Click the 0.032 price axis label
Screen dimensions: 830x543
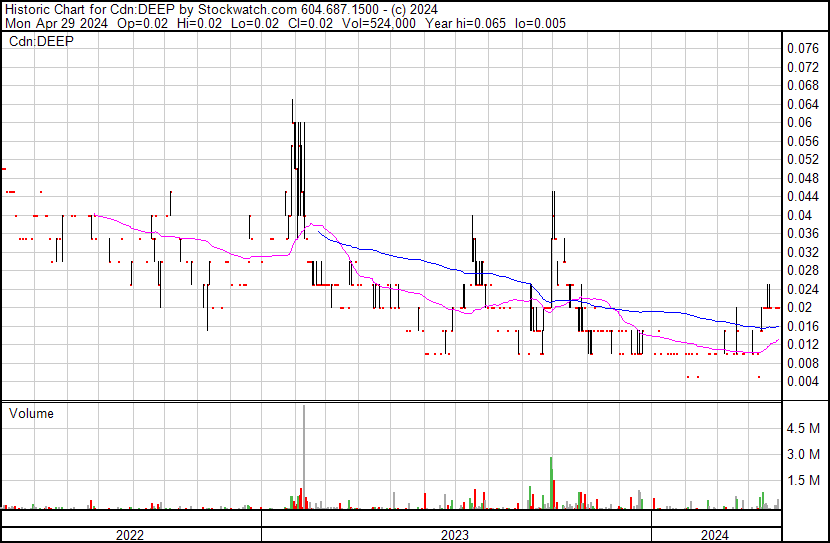803,252
